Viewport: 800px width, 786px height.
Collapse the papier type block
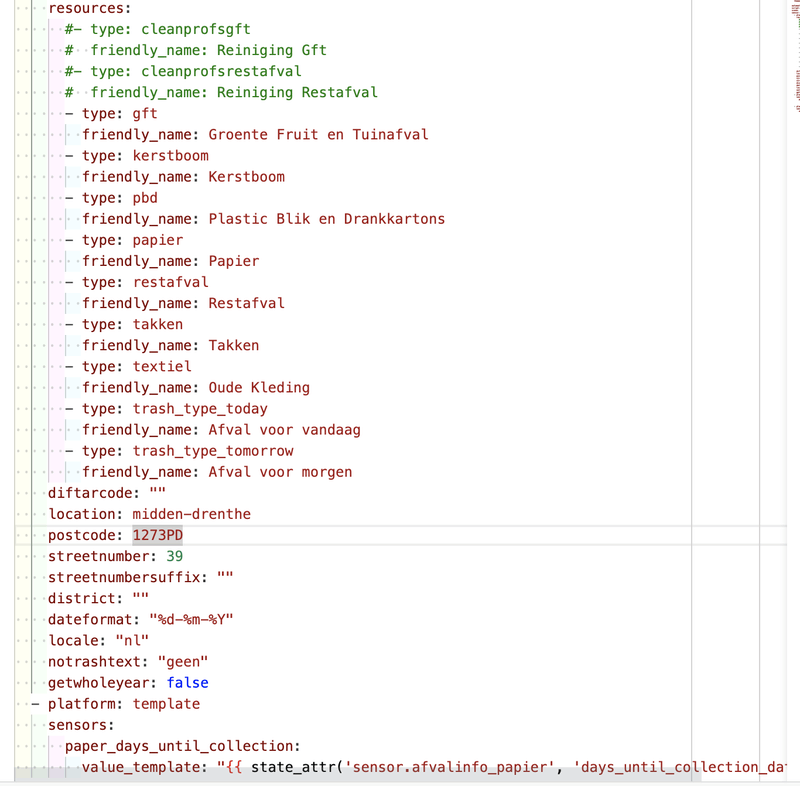point(67,239)
